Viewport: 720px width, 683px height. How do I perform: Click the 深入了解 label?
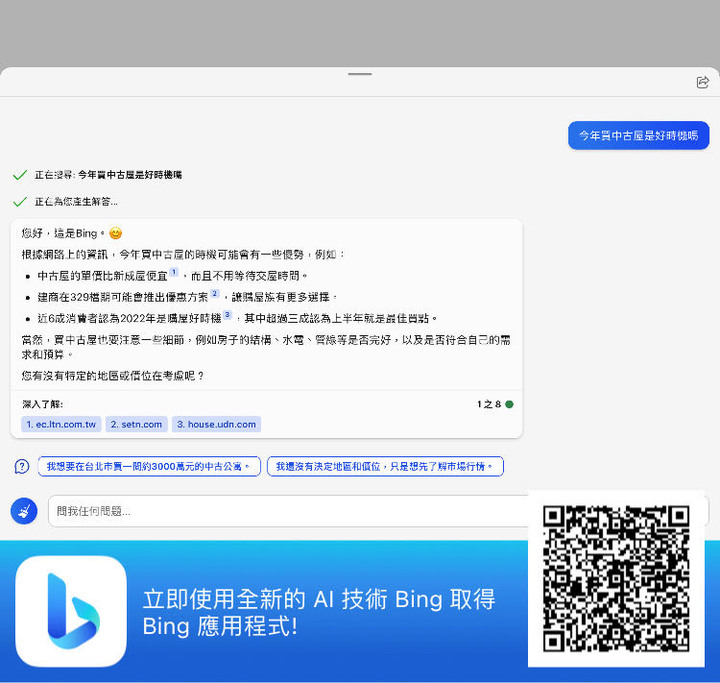point(43,404)
